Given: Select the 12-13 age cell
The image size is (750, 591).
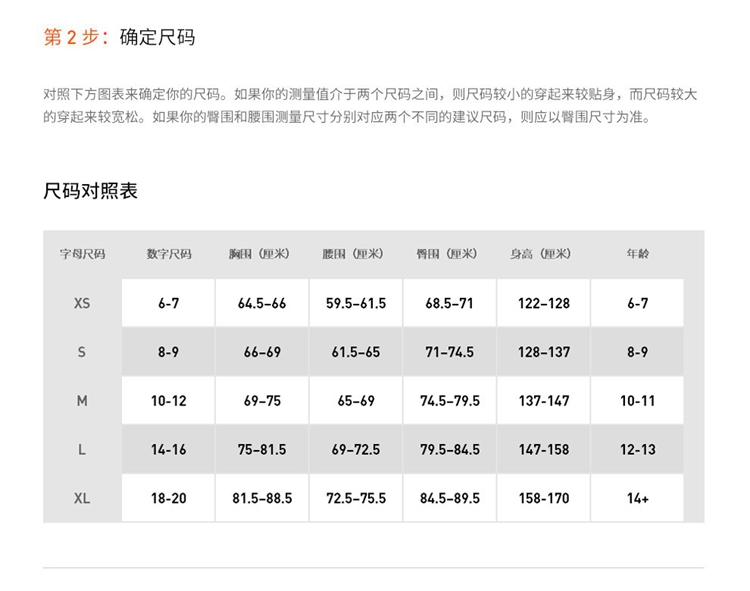Looking at the screenshot, I should (637, 450).
